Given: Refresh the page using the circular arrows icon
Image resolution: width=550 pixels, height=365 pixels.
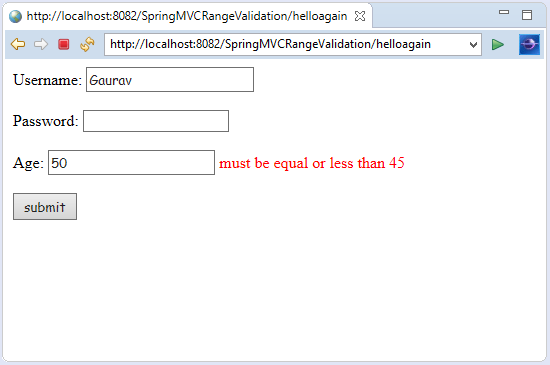Looking at the screenshot, I should (x=87, y=45).
